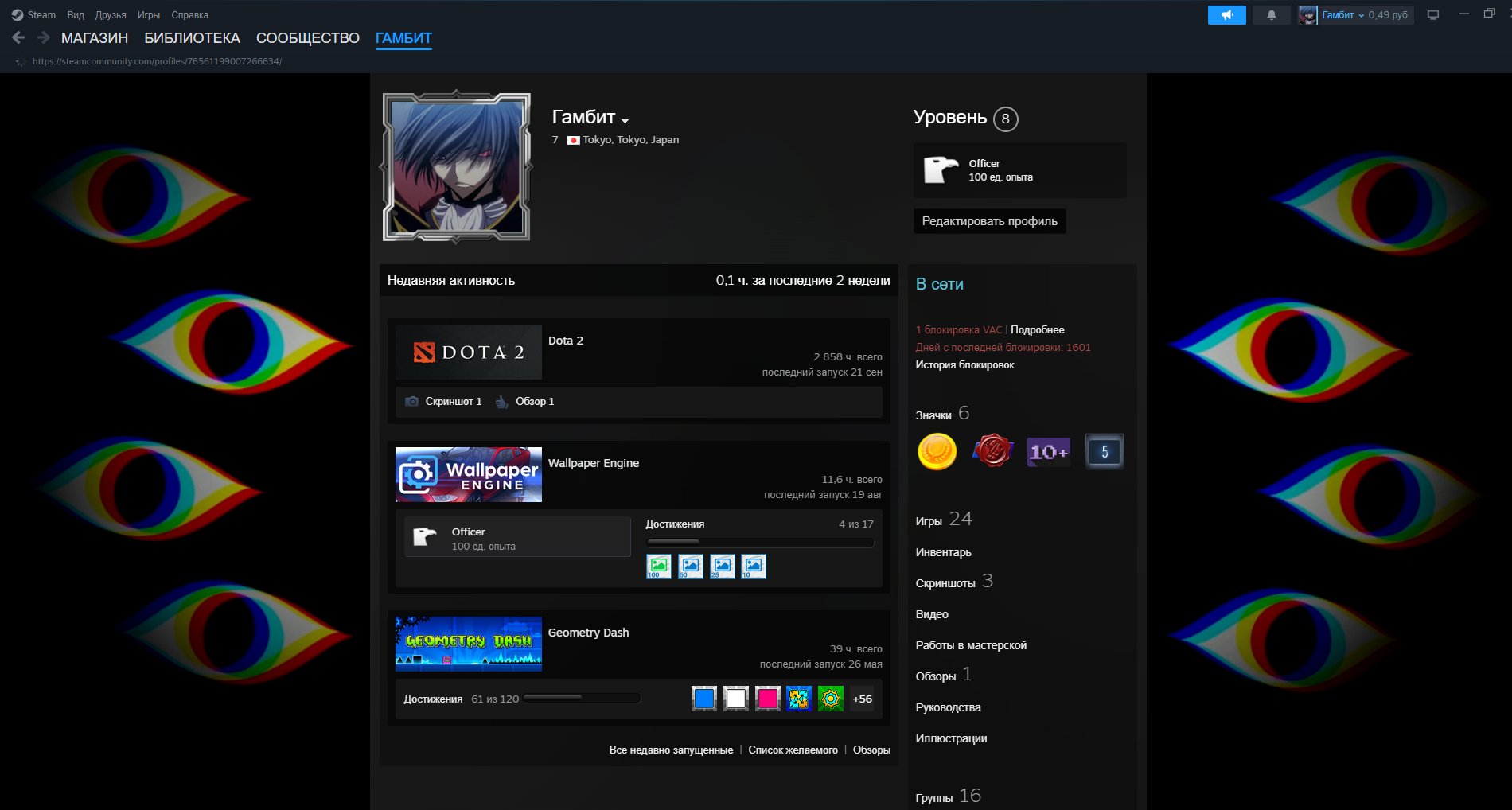Click the purple 10+ badge
The height and width of the screenshot is (810, 1512).
pos(1048,452)
